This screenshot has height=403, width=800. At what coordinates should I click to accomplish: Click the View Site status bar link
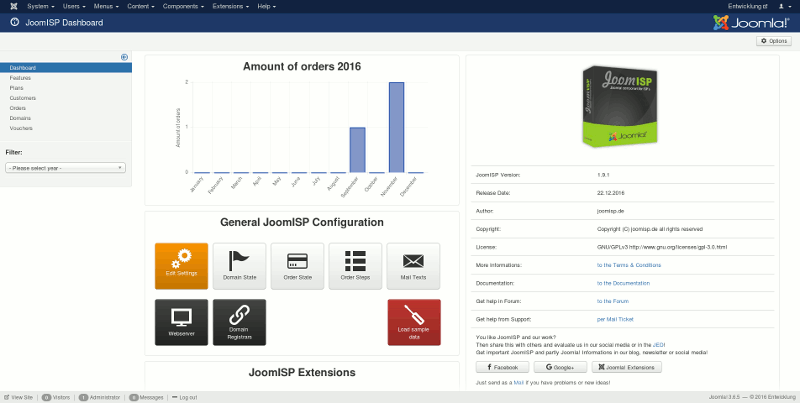click(18, 397)
